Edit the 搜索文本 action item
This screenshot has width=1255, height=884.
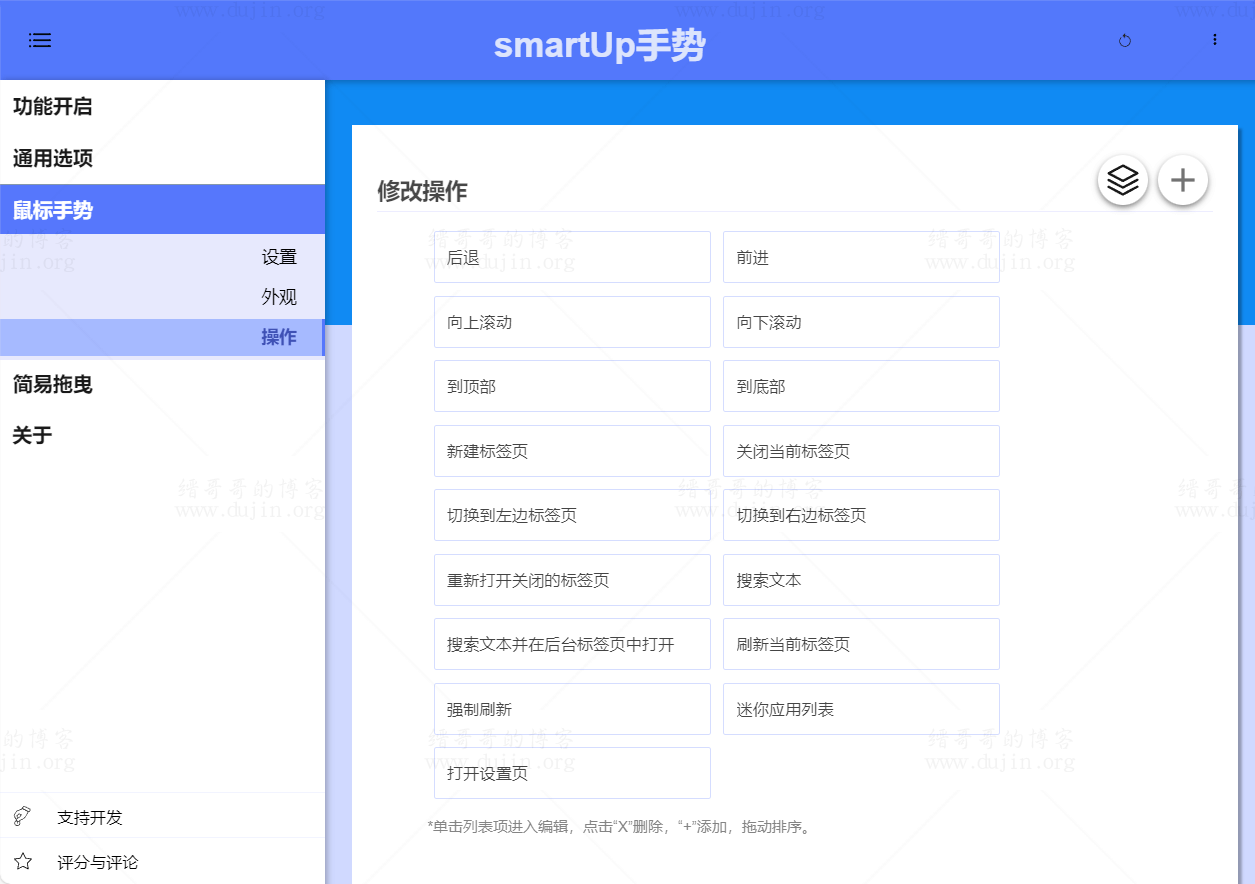pyautogui.click(x=861, y=580)
